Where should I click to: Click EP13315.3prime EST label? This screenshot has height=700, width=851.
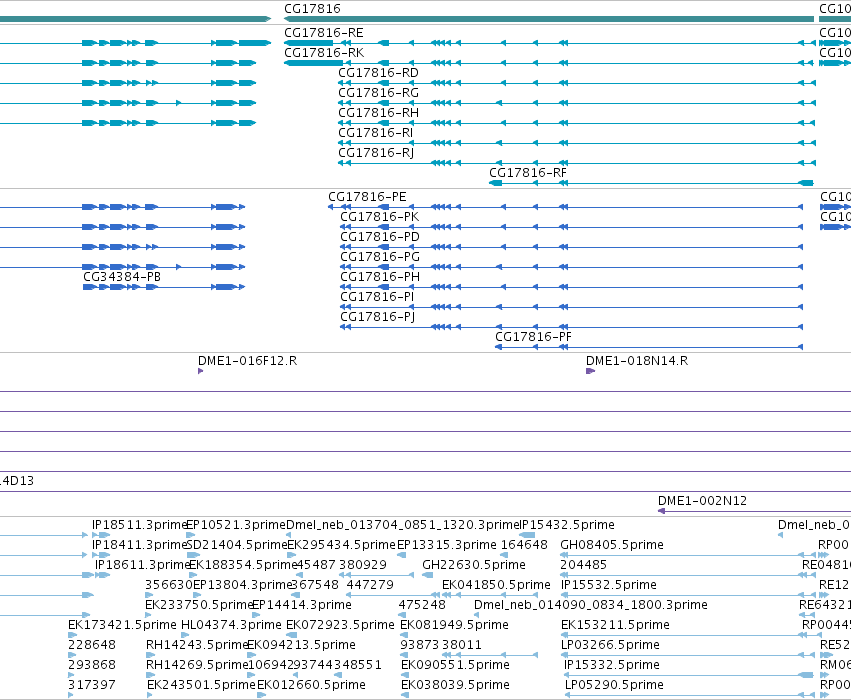pyautogui.click(x=447, y=545)
